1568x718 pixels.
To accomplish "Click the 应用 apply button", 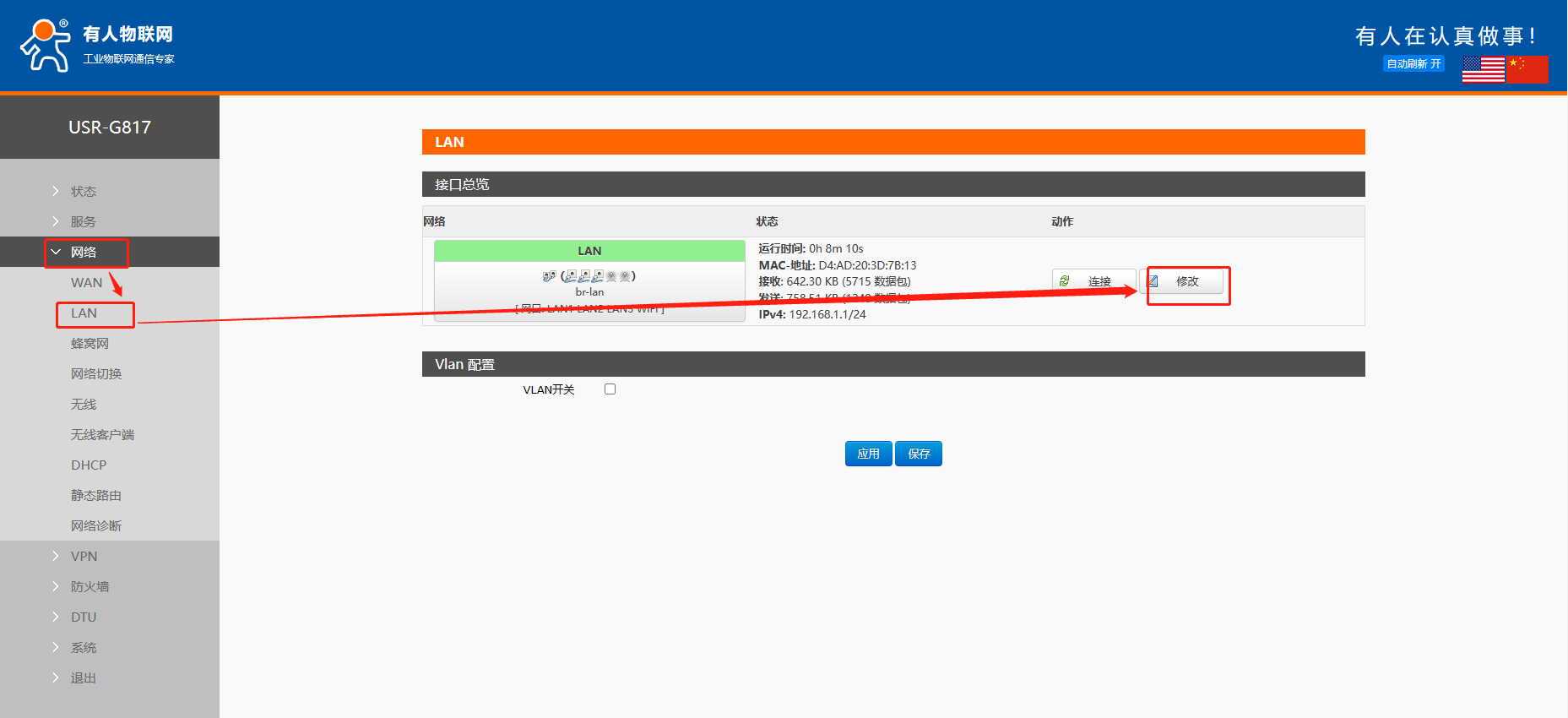I will [868, 454].
